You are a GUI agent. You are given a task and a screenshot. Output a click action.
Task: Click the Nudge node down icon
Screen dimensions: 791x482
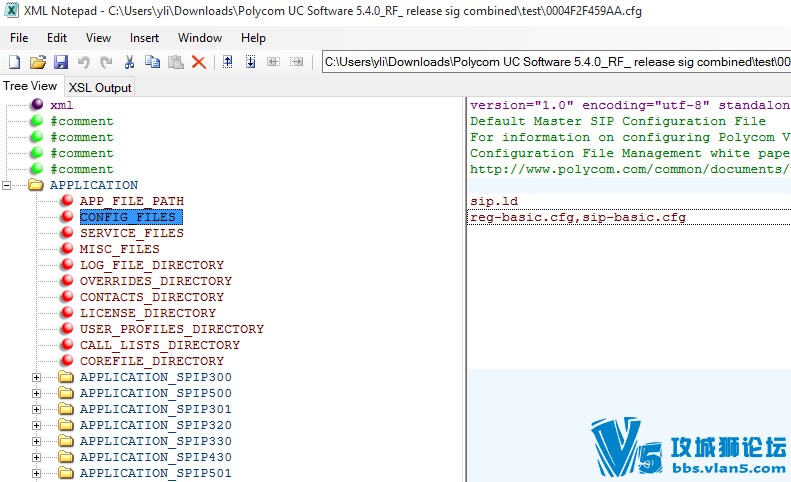pyautogui.click(x=251, y=62)
